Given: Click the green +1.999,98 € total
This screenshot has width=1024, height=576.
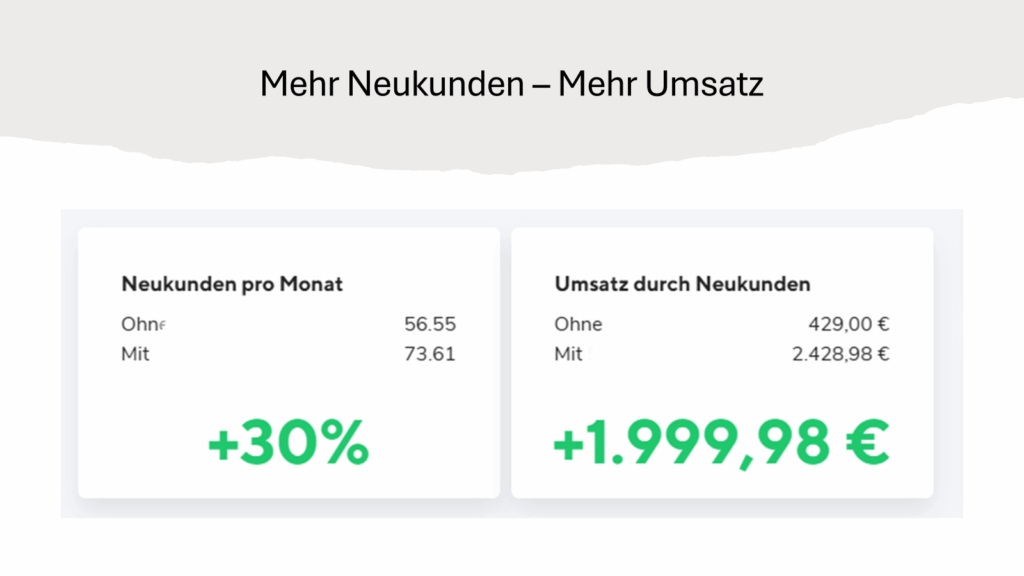Looking at the screenshot, I should coord(721,445).
